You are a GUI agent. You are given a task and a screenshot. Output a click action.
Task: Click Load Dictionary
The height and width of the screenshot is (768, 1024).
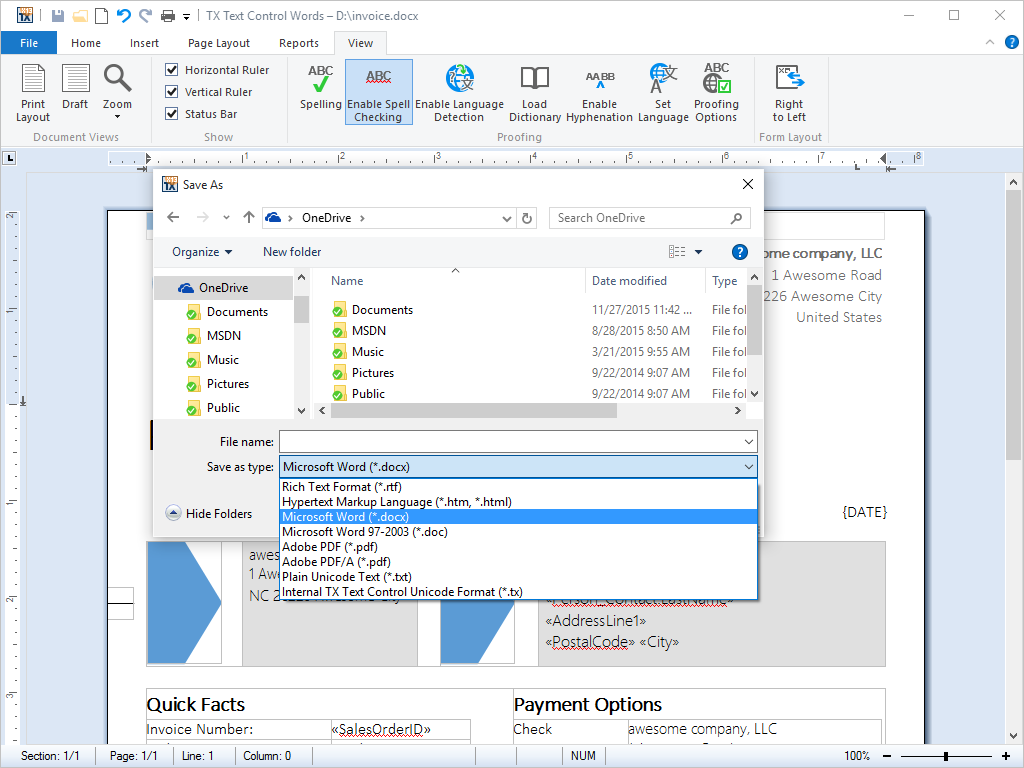[x=535, y=93]
